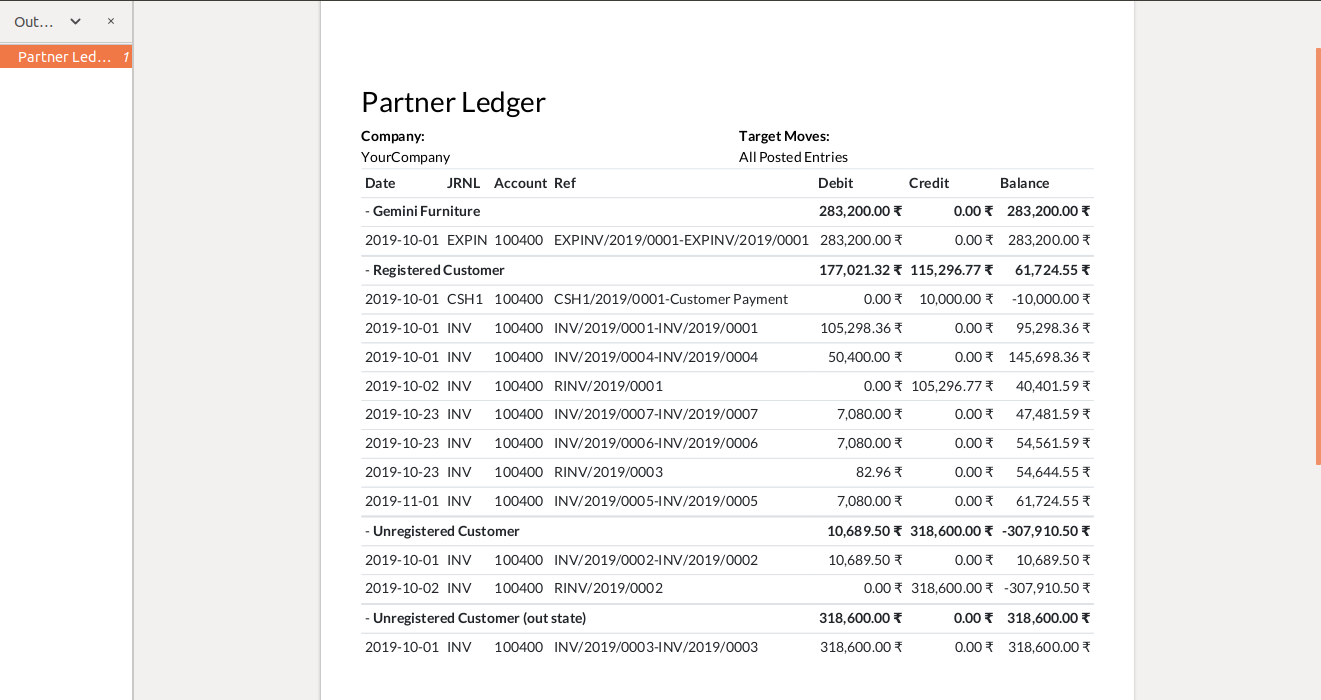Click the RINV/2019/0002 reference row
Screen dimensions: 1321x700
[608, 588]
